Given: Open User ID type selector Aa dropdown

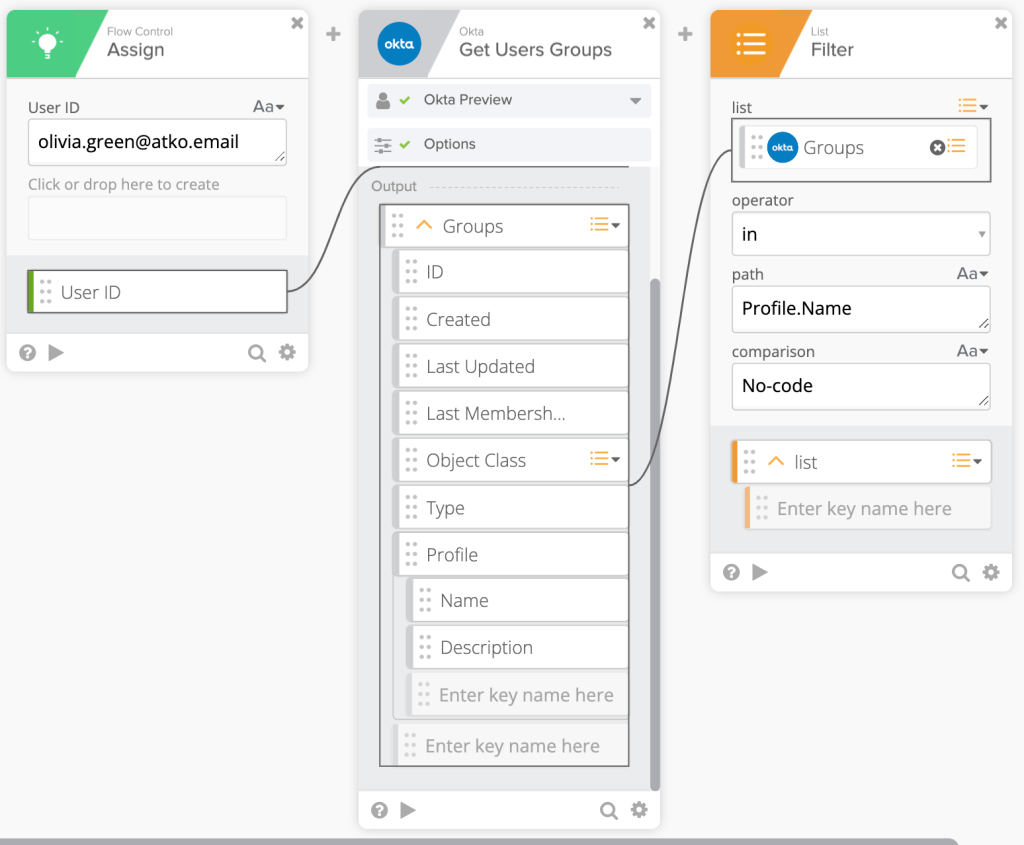Looking at the screenshot, I should click(x=268, y=107).
